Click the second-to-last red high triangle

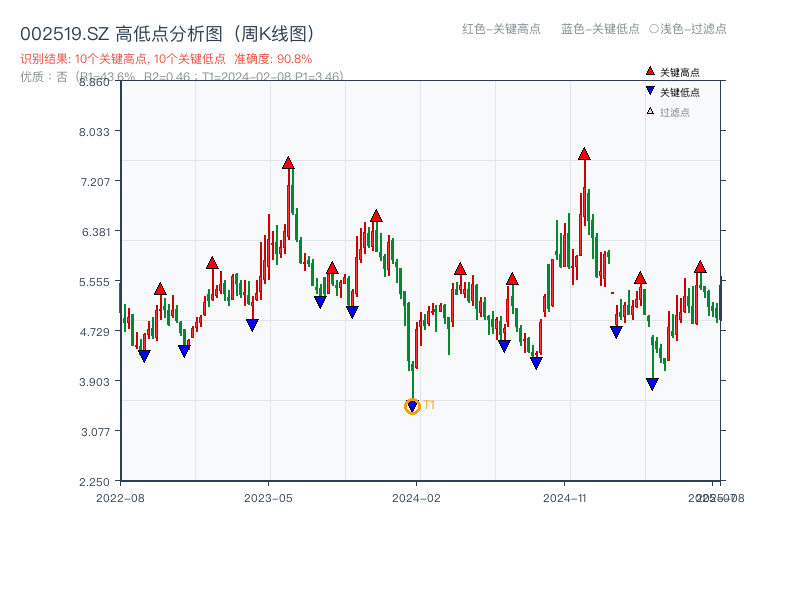point(640,278)
